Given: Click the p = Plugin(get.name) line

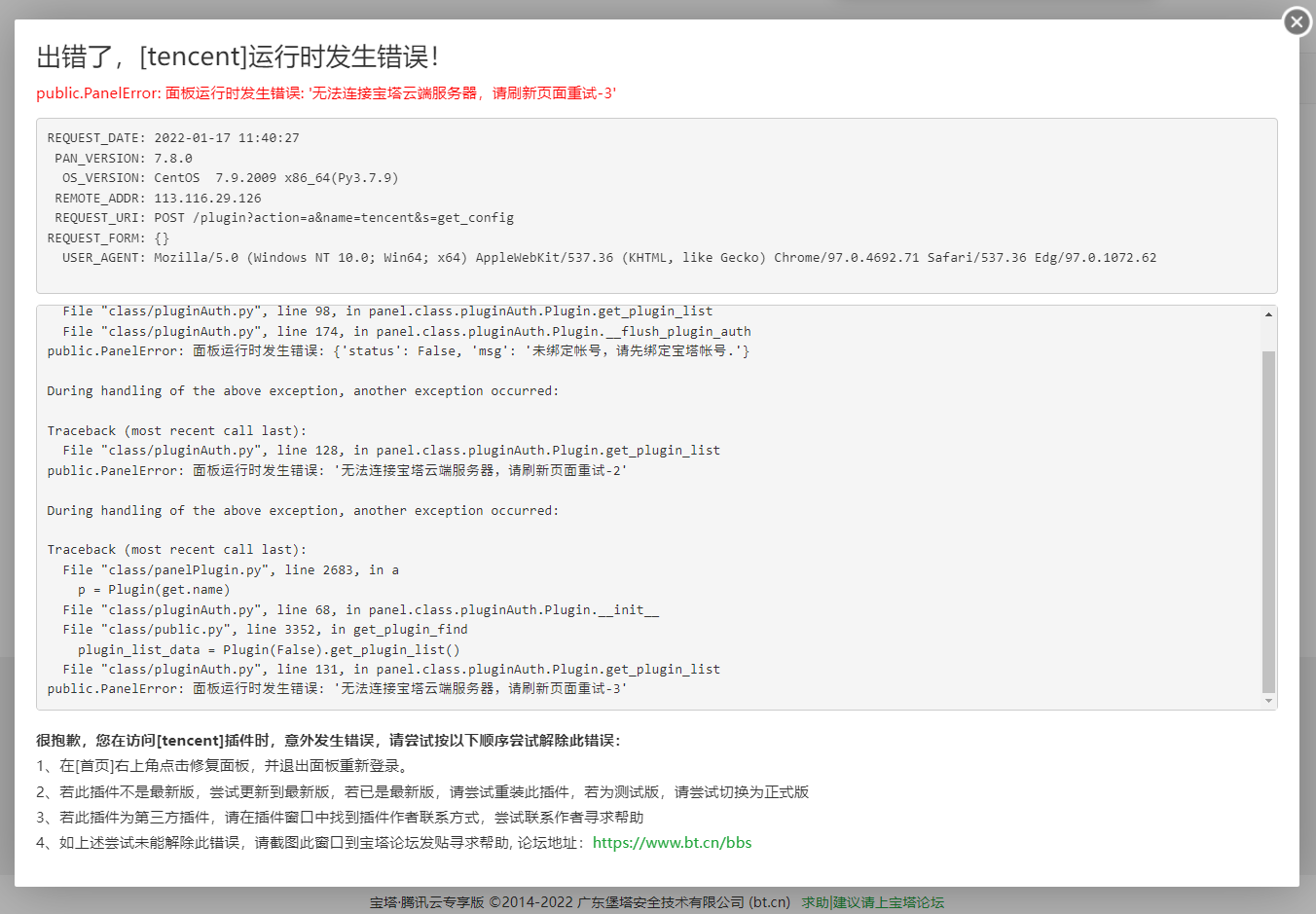Looking at the screenshot, I should click(154, 590).
